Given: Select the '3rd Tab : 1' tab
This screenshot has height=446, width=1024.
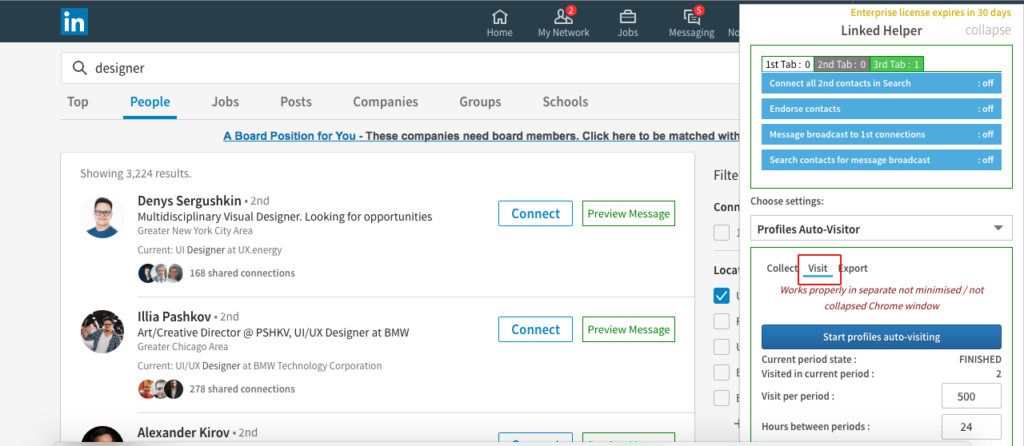Looking at the screenshot, I should 897,64.
